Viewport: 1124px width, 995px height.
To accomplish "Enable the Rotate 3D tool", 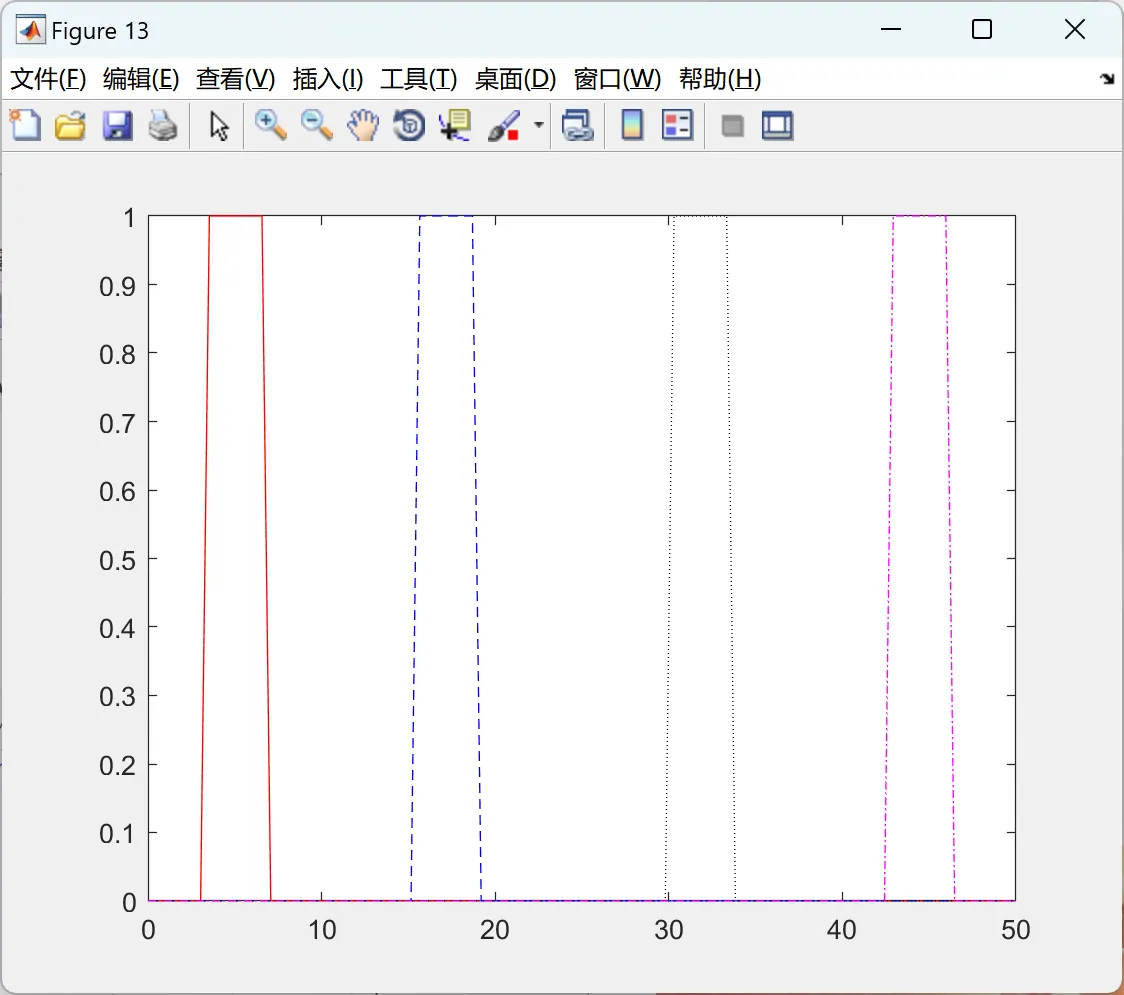I will 409,125.
